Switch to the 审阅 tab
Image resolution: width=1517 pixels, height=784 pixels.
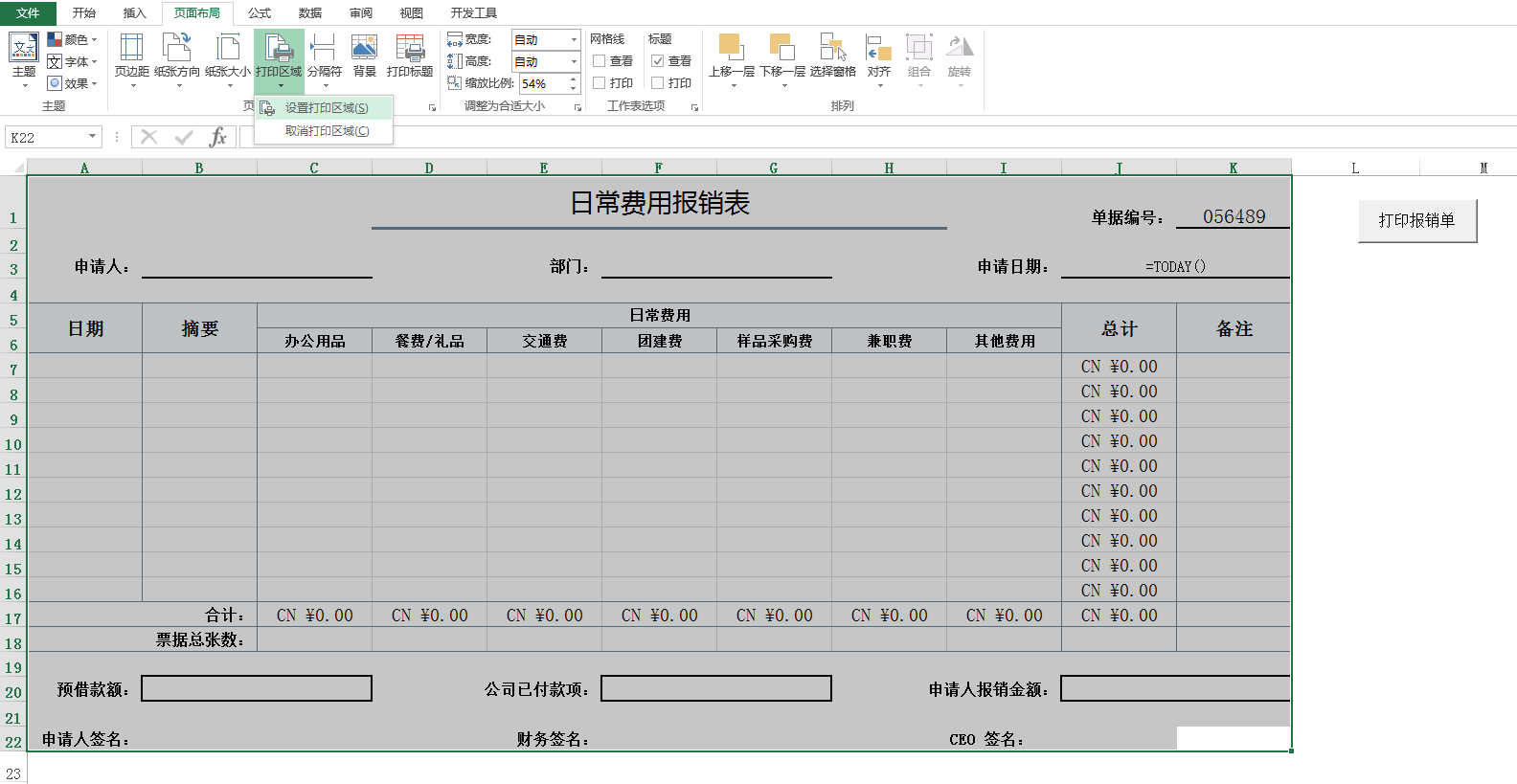tap(361, 13)
